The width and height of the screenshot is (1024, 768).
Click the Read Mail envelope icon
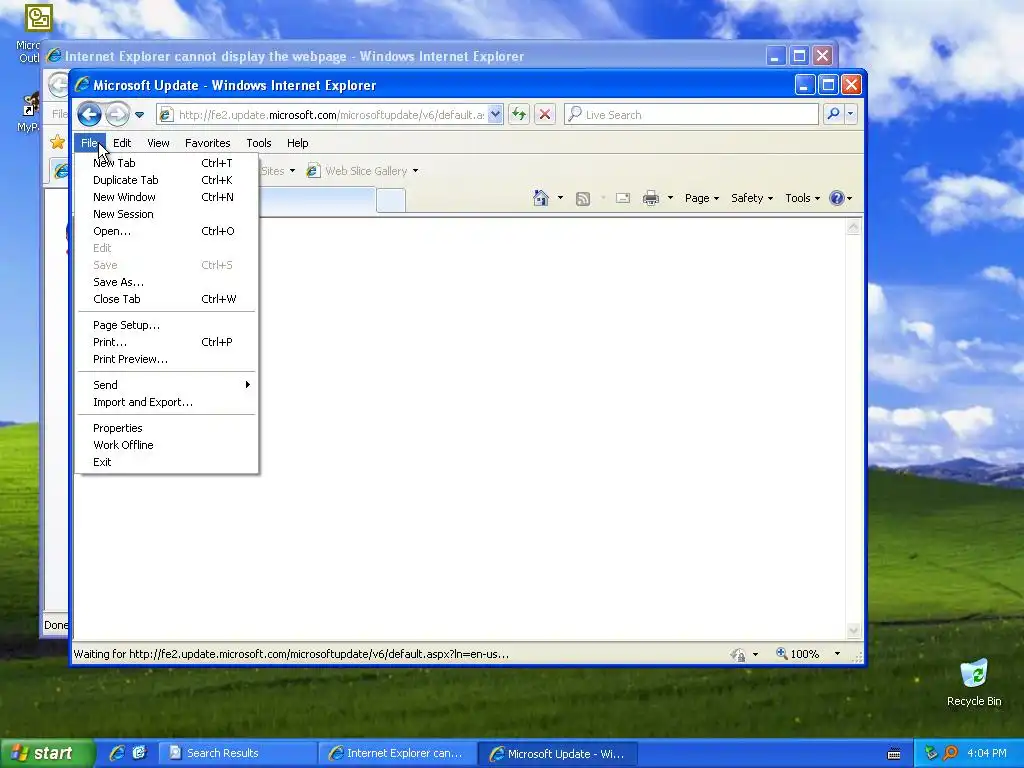(623, 198)
